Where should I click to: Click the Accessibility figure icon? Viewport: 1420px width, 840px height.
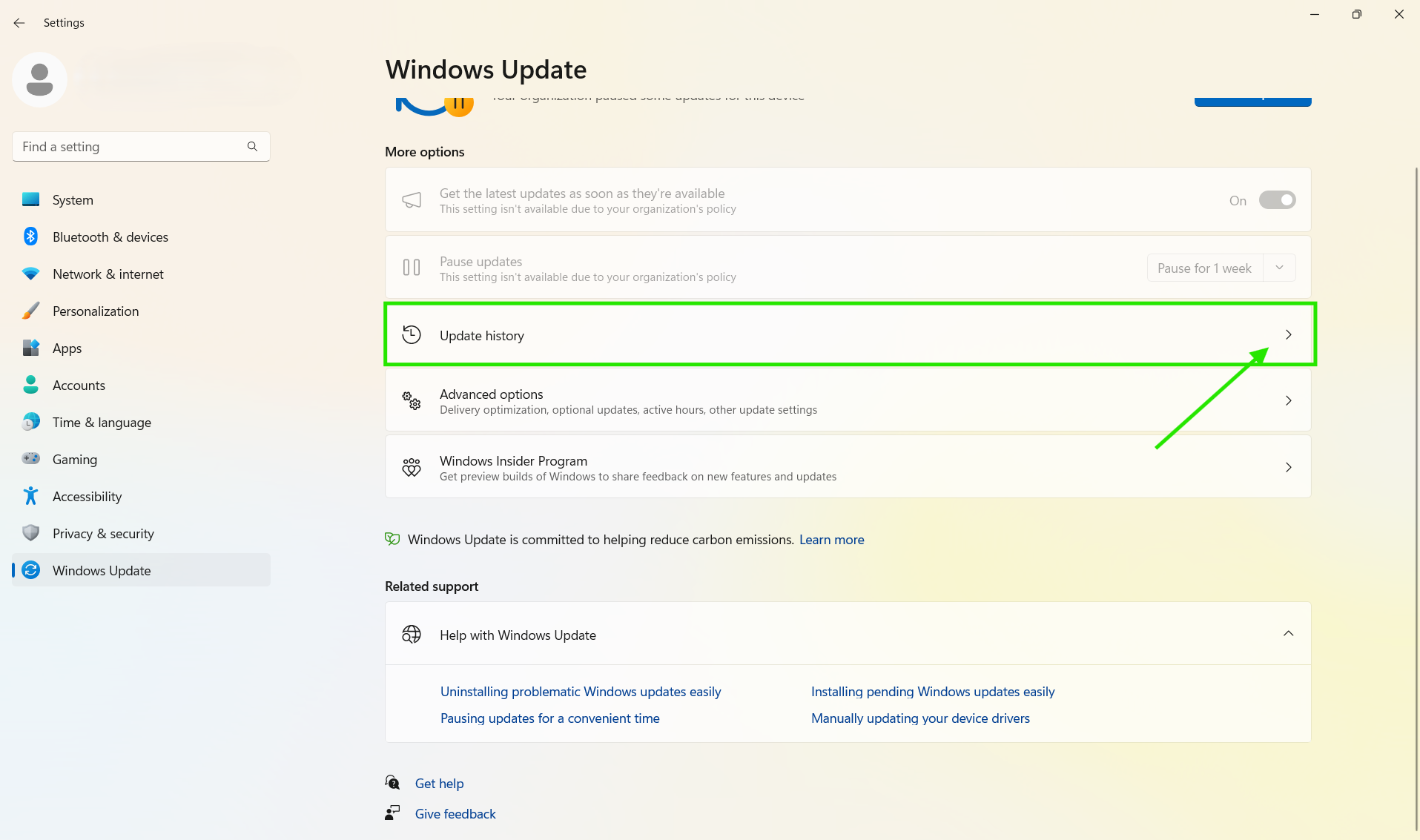[x=30, y=496]
